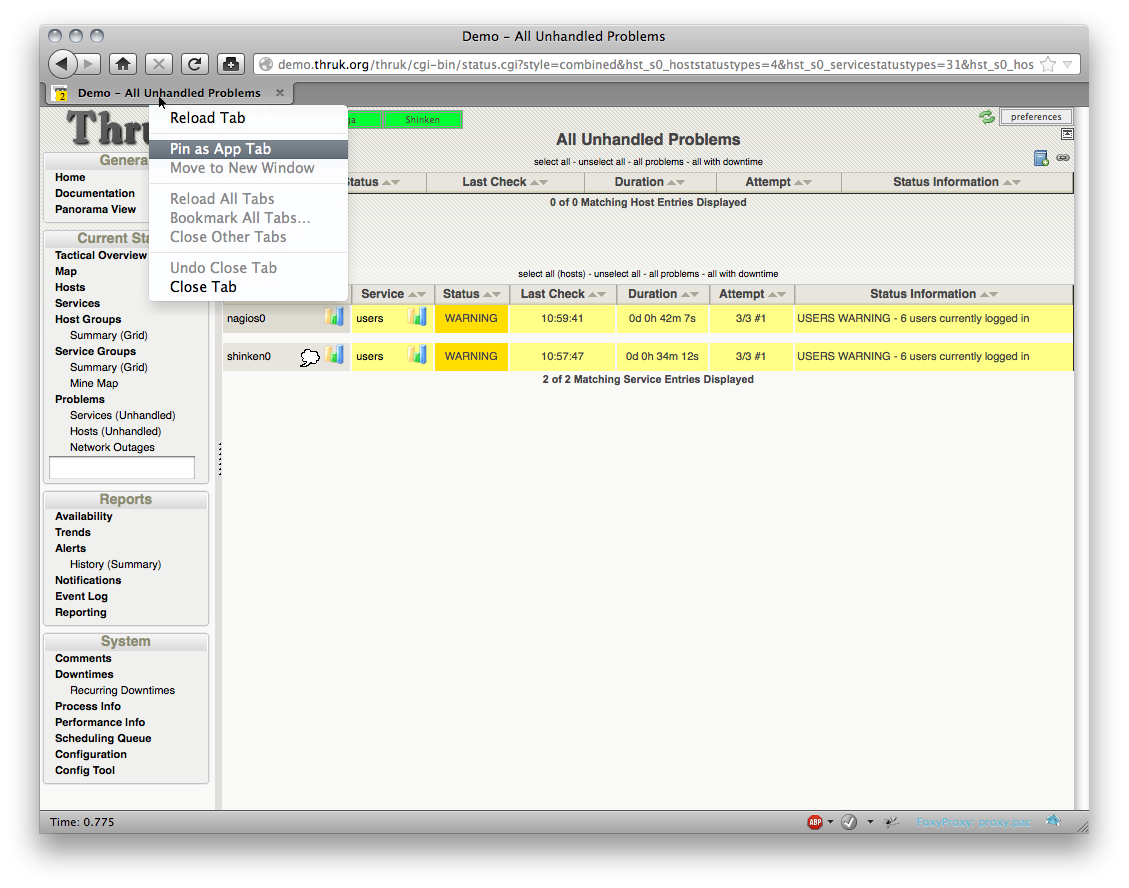Click the performance graph icon for nagios0 host
Screen dimensions: 1129x888
coord(334,317)
